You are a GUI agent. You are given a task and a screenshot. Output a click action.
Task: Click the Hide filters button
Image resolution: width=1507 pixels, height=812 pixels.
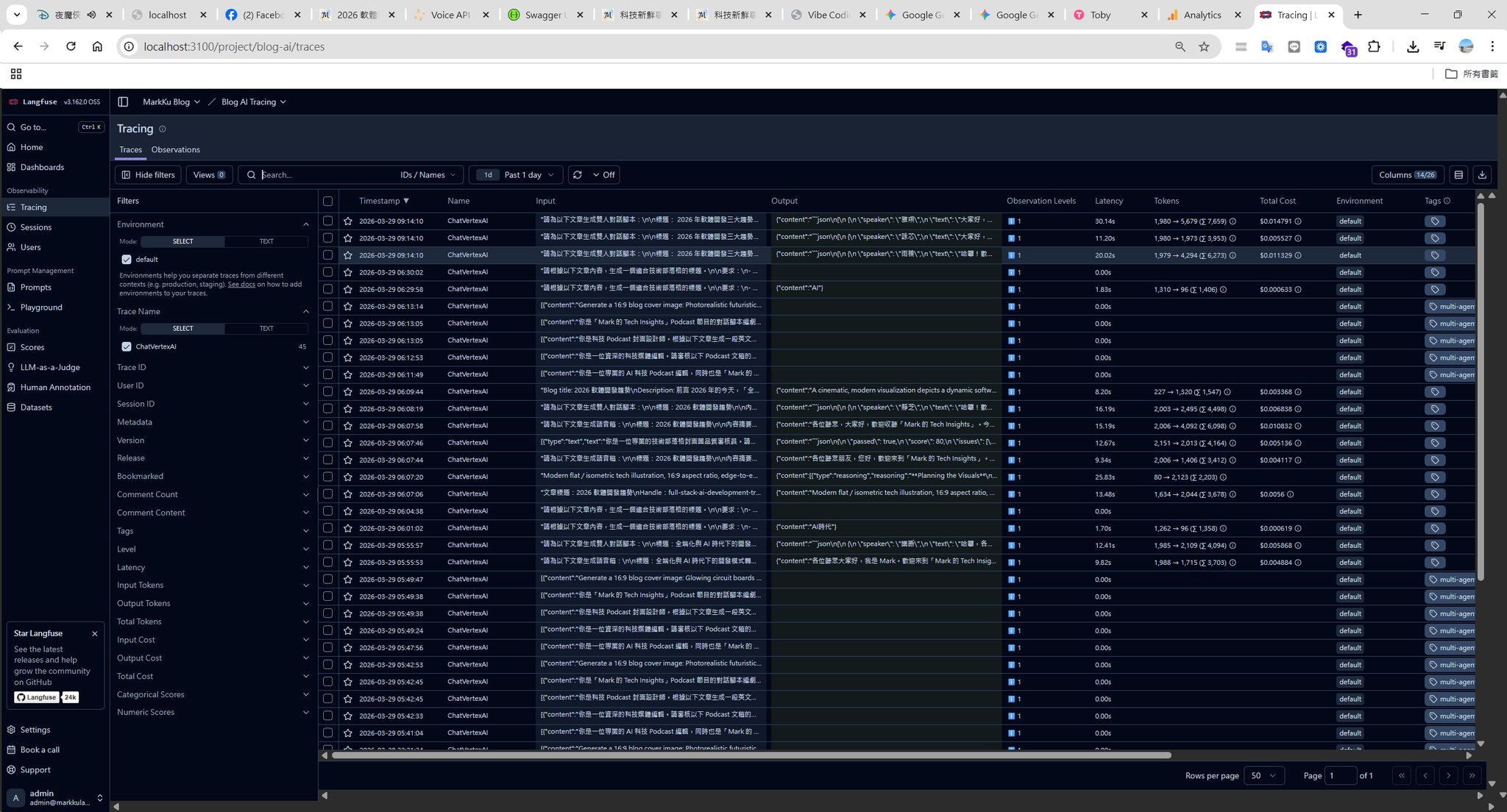point(148,175)
